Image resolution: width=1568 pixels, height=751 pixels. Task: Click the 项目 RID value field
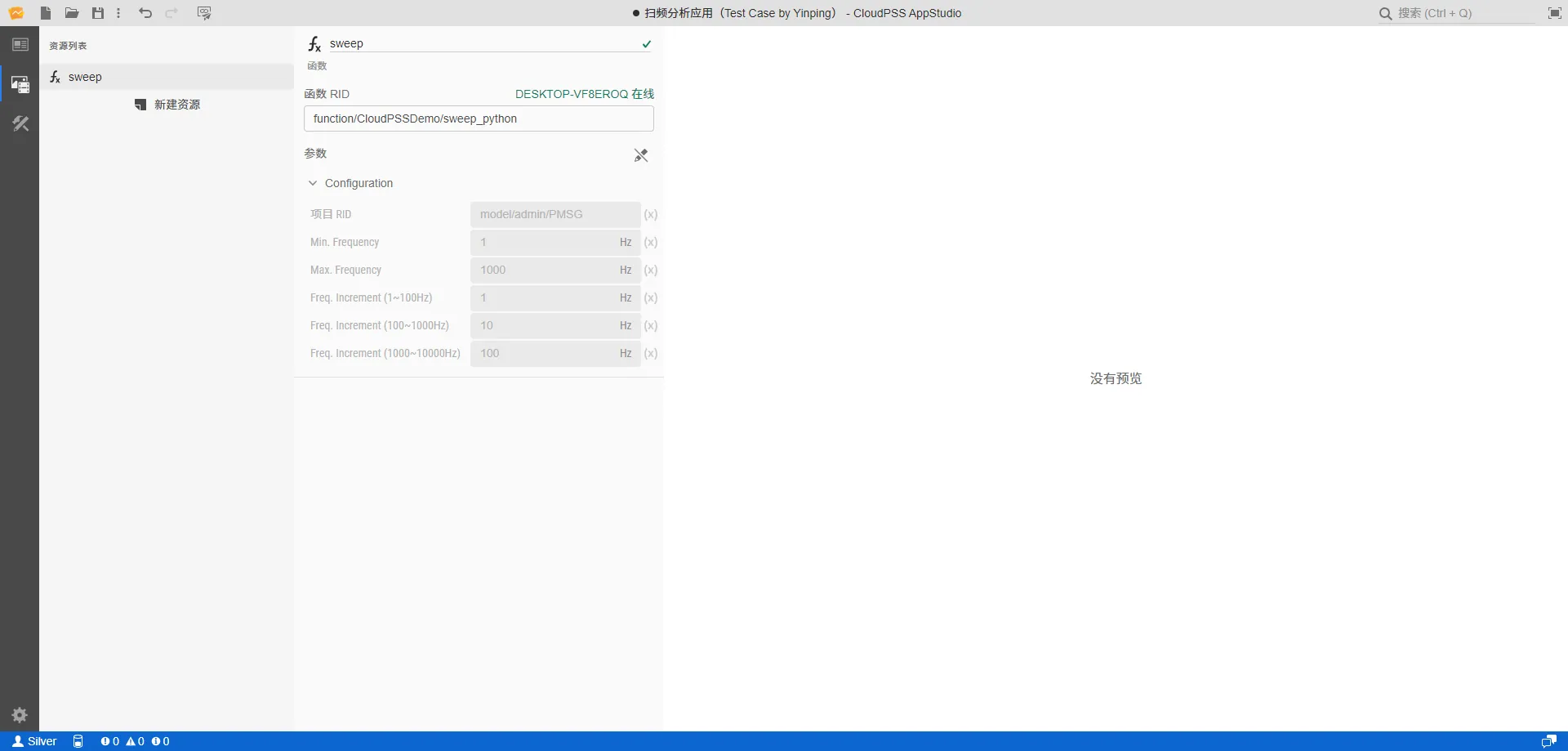click(x=555, y=214)
